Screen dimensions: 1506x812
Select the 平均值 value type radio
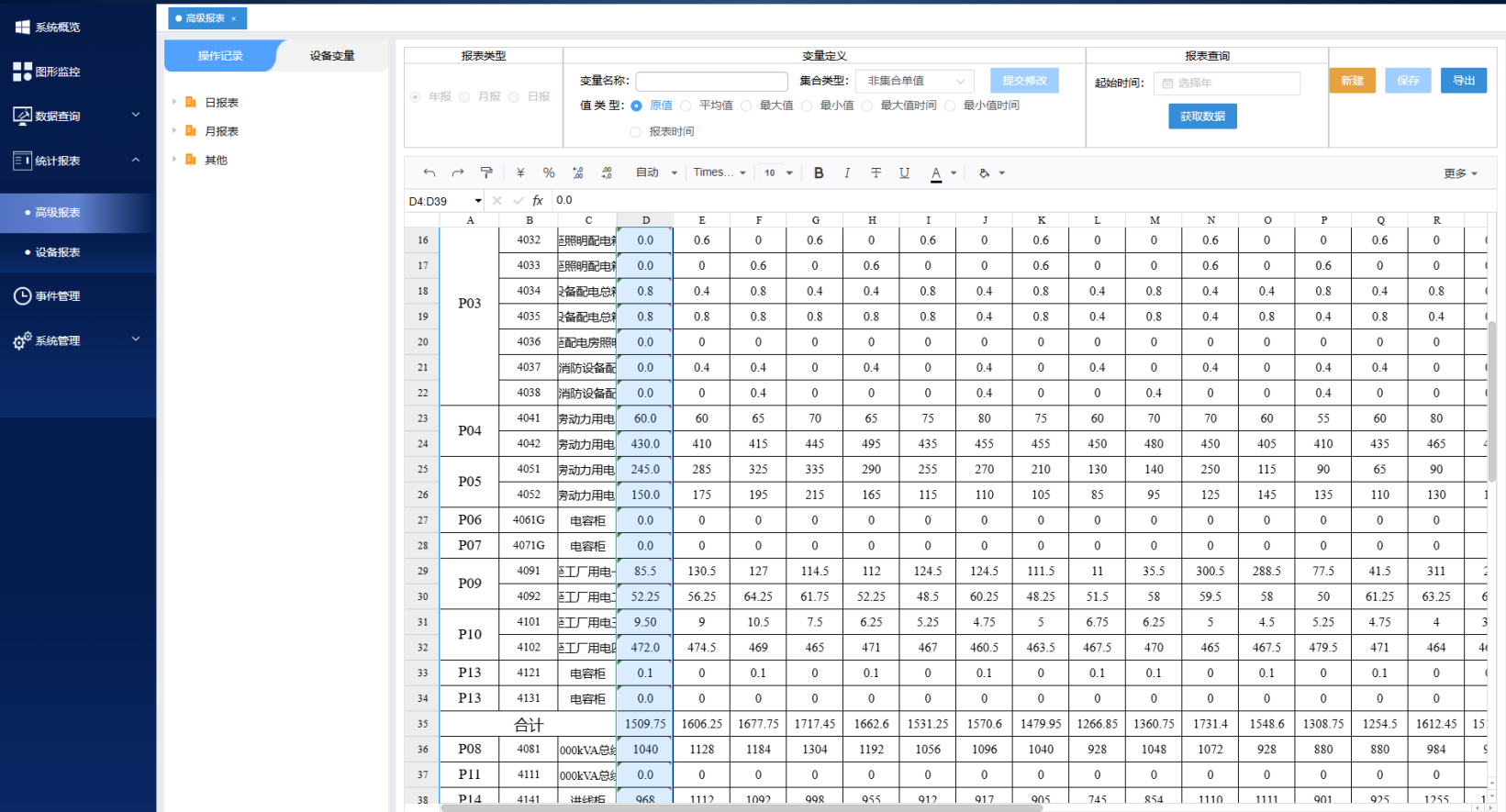(686, 106)
